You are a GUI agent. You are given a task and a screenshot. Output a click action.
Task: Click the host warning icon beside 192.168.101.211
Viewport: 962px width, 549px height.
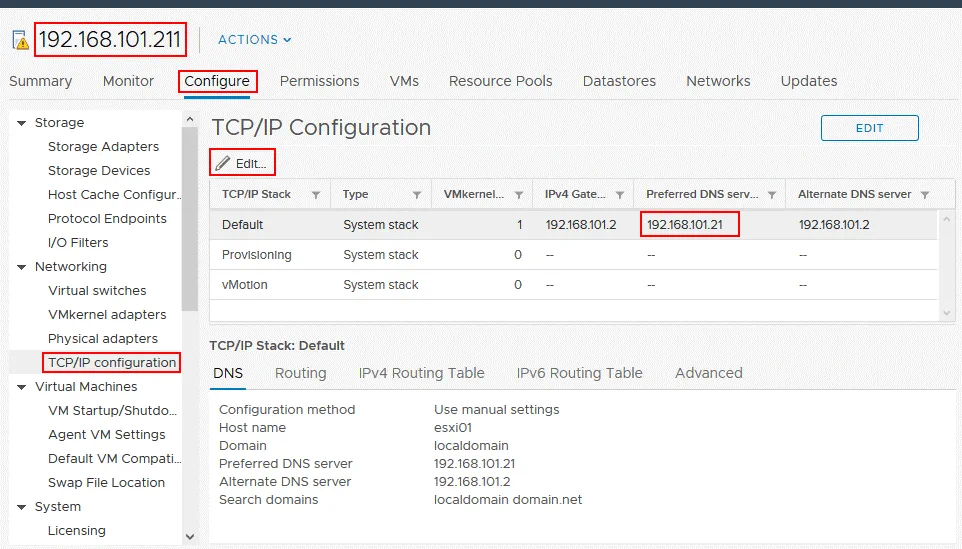pos(19,40)
